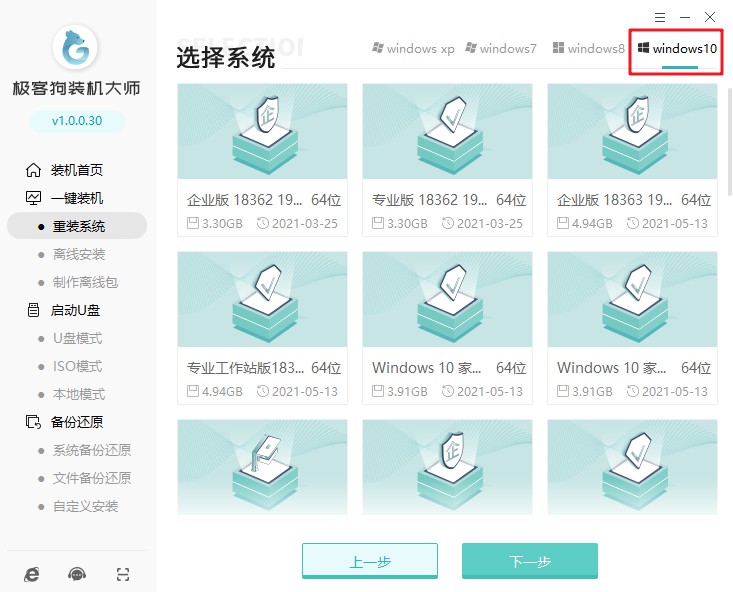Screen dimensions: 733x592
Task: Open 系统备份还原 sidebar item
Action: [91, 450]
